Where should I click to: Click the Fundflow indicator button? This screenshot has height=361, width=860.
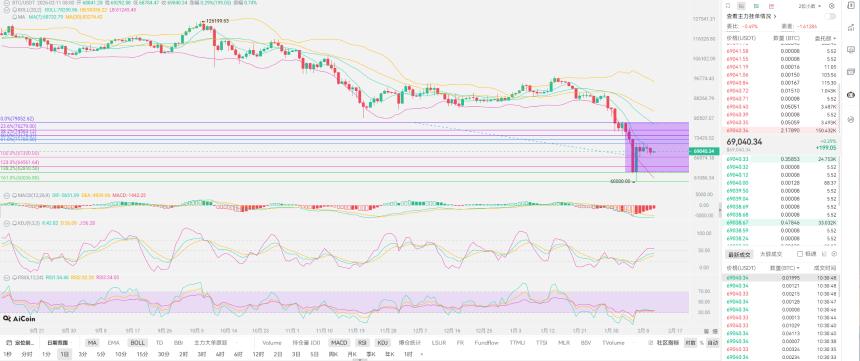[486, 343]
